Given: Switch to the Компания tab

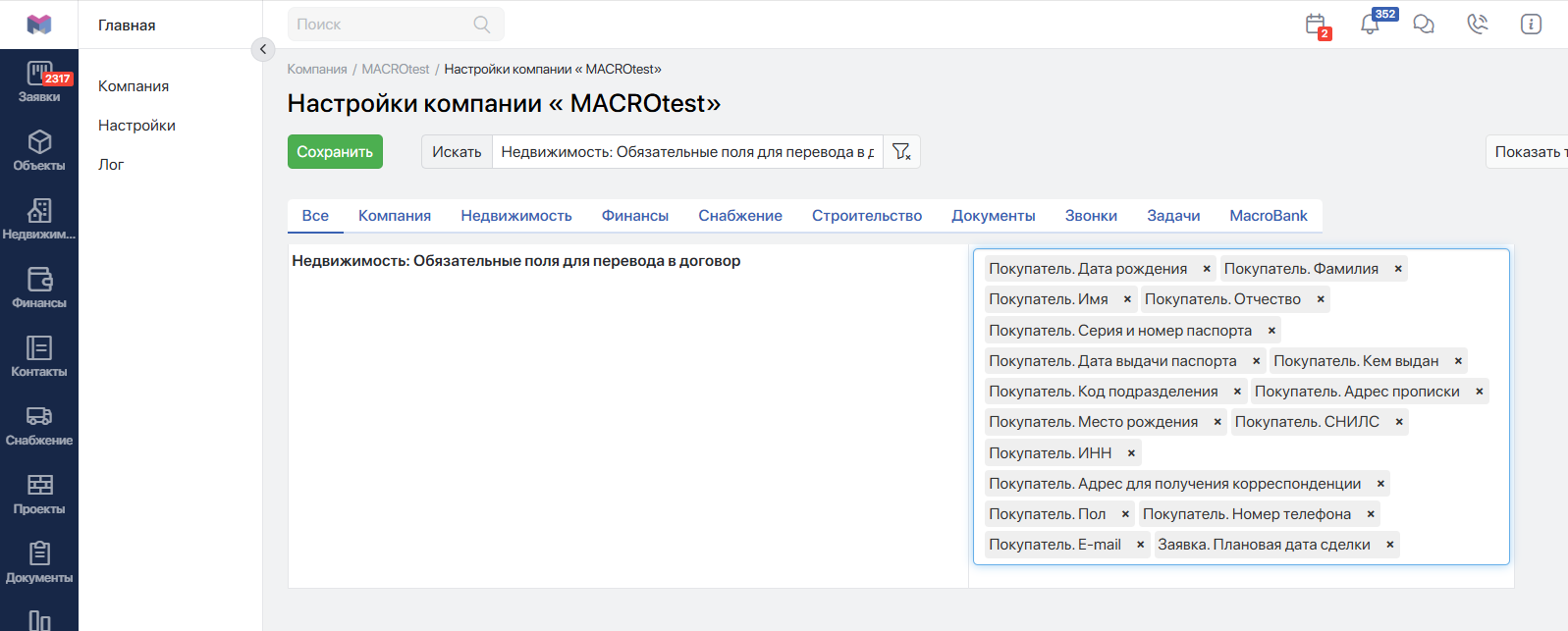Looking at the screenshot, I should pos(395,216).
